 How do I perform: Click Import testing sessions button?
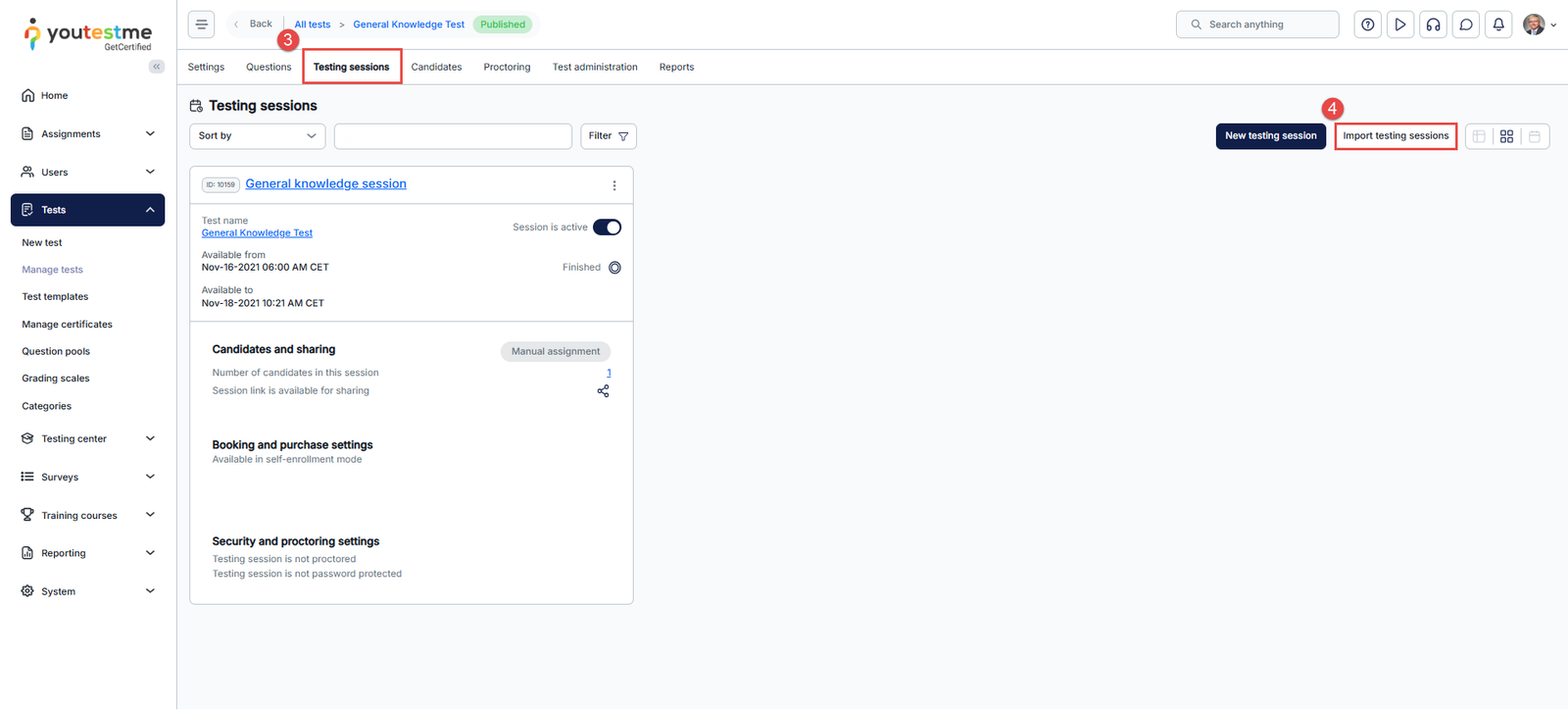[1396, 136]
